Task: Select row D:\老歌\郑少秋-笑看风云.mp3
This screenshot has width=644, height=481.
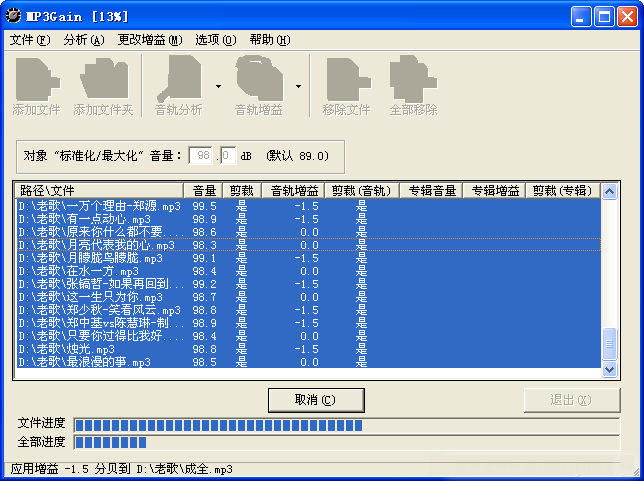Action: tap(308, 310)
